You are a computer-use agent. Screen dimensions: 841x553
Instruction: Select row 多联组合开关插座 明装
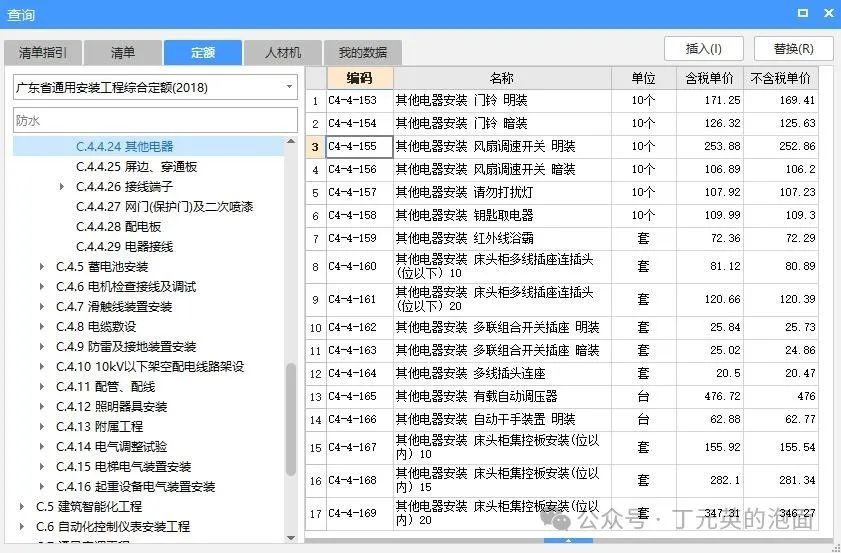point(562,327)
